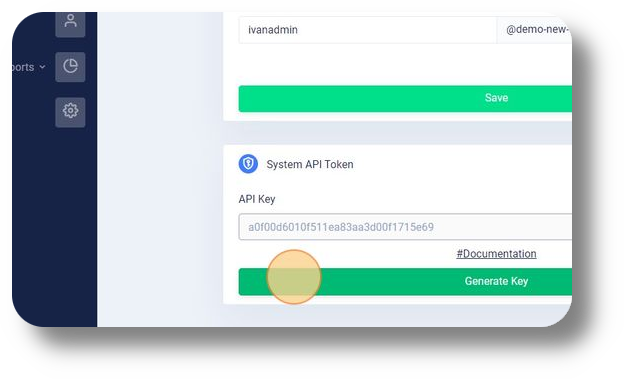Open the #Documentation link
The image size is (624, 379).
click(x=496, y=254)
